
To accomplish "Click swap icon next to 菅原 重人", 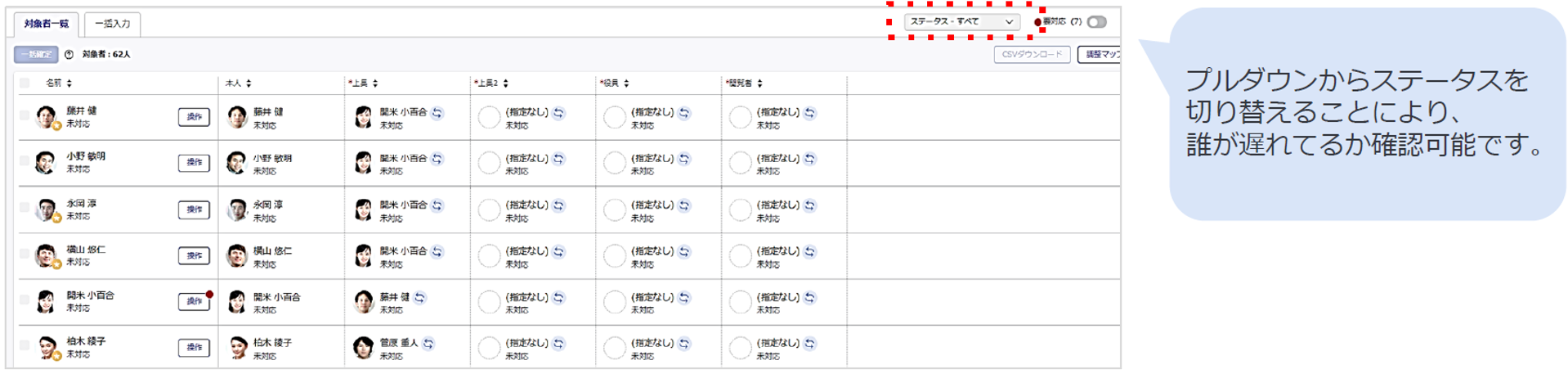I will point(428,344).
